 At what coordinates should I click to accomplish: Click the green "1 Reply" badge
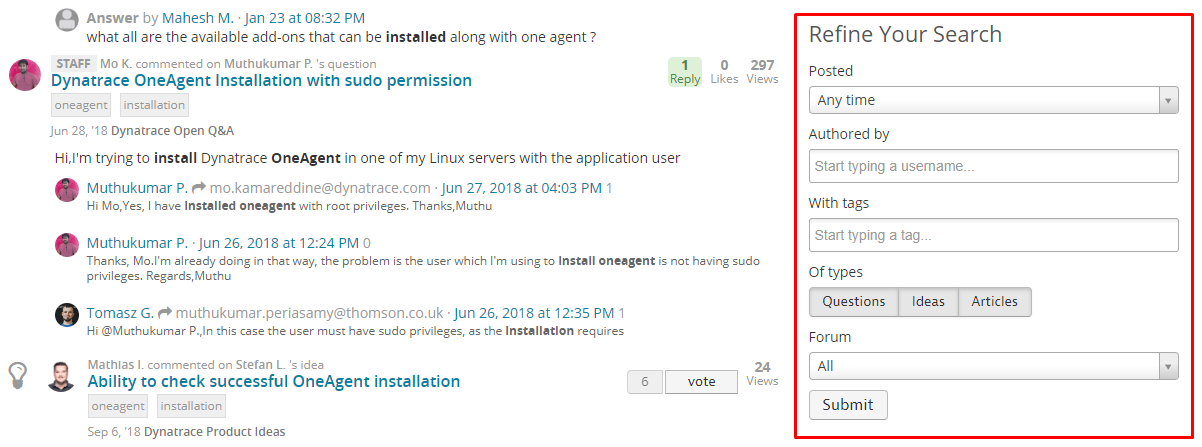[685, 72]
